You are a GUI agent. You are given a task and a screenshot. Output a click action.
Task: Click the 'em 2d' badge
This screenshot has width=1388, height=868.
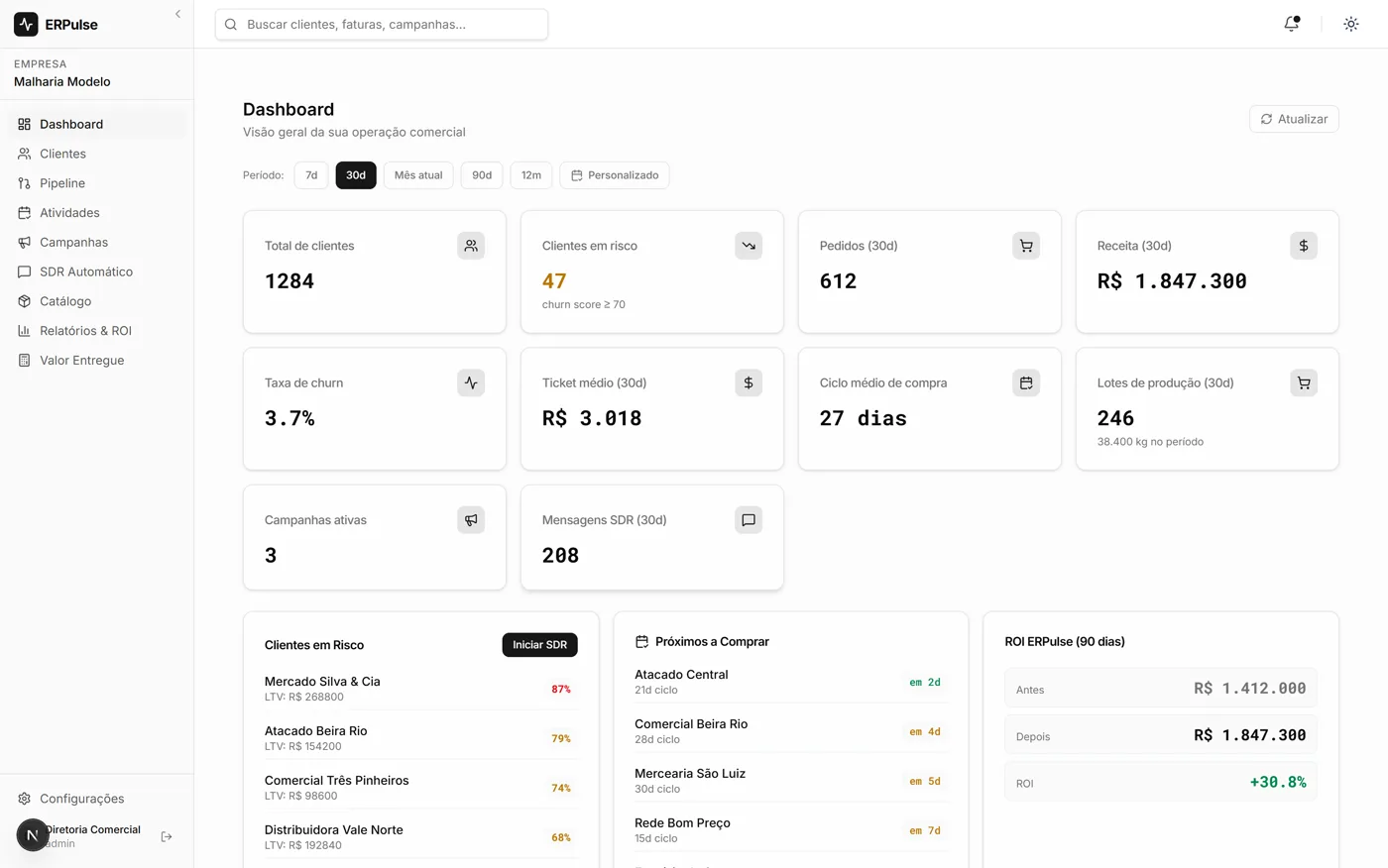click(925, 682)
